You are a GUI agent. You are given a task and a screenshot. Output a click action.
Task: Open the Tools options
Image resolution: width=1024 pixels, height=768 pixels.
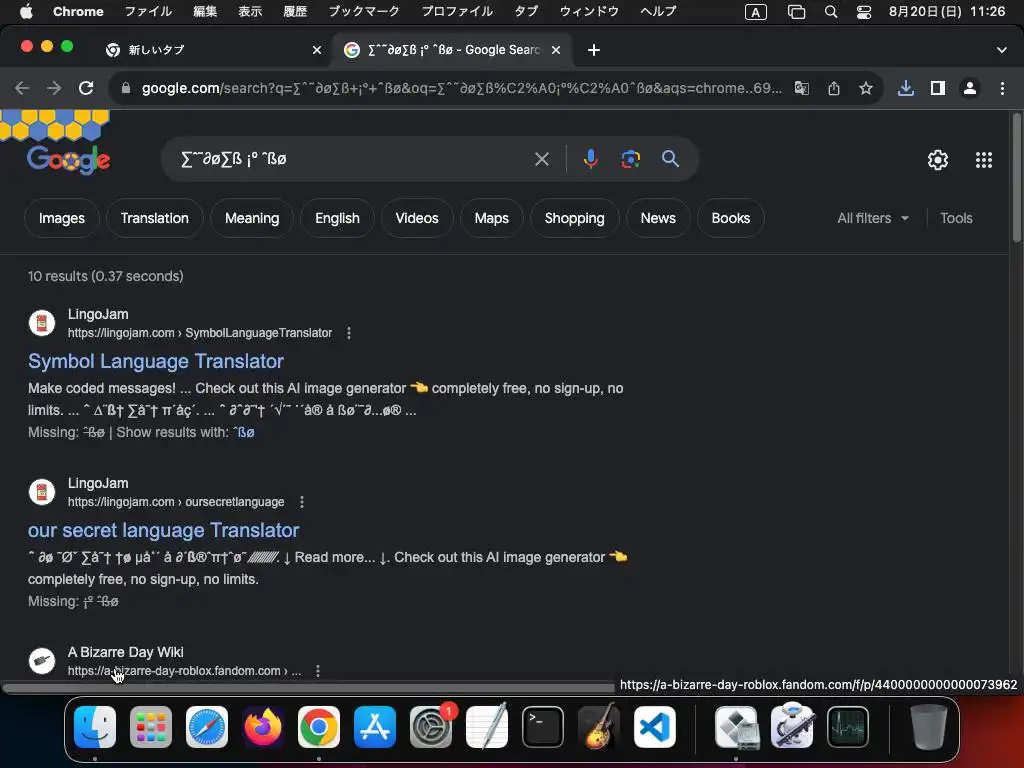[x=956, y=218]
